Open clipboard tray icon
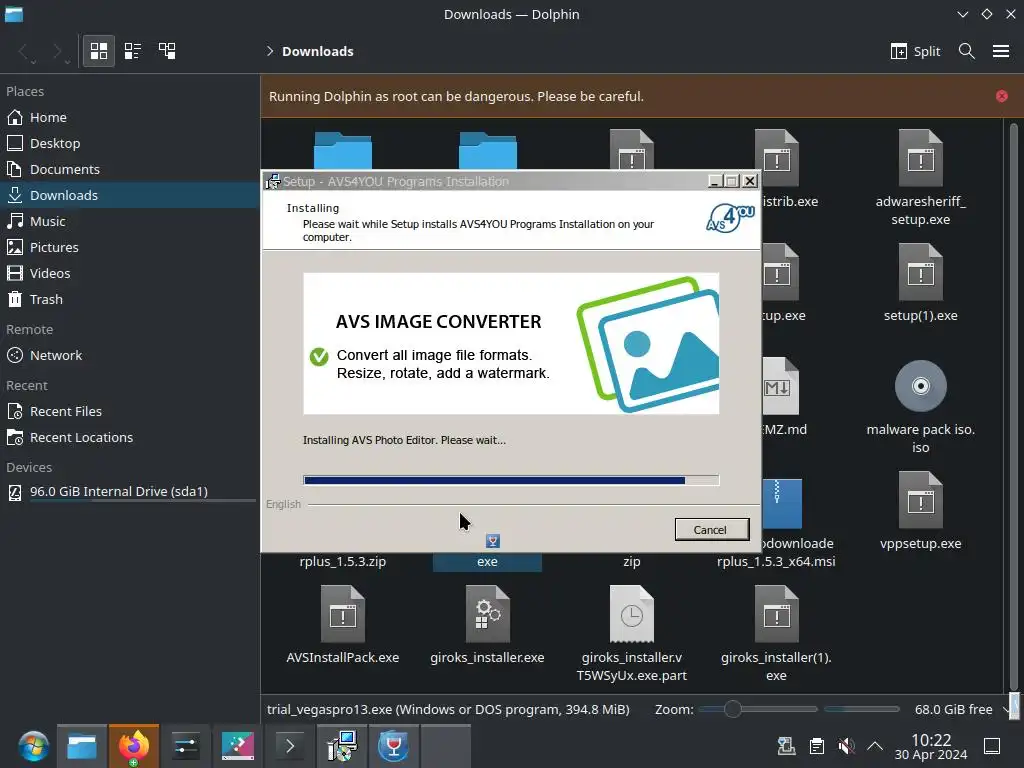The height and width of the screenshot is (768, 1024). click(x=816, y=746)
